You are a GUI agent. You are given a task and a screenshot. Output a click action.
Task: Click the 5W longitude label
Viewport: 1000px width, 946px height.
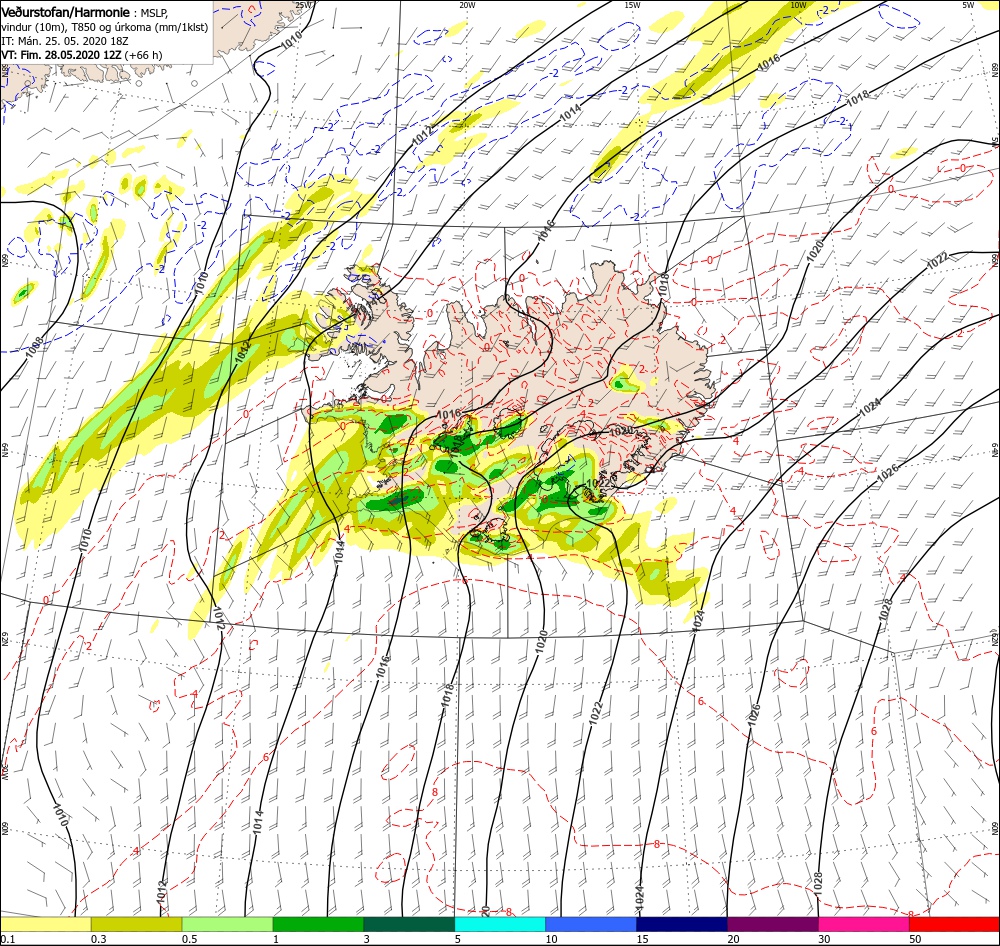tap(968, 5)
